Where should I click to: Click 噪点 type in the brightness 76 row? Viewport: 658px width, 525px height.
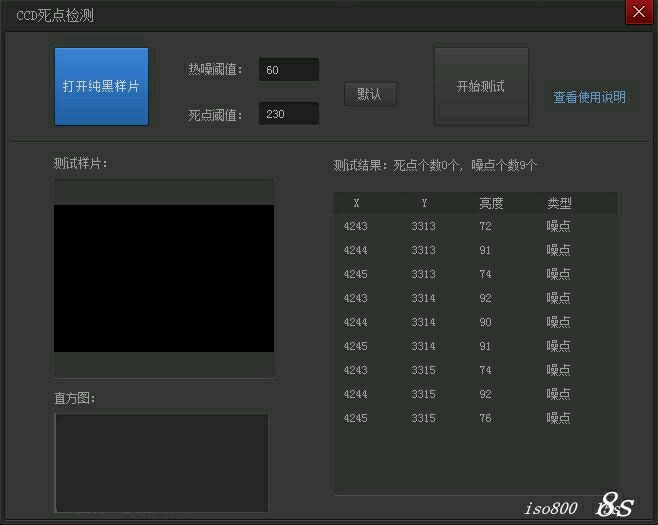click(x=558, y=418)
